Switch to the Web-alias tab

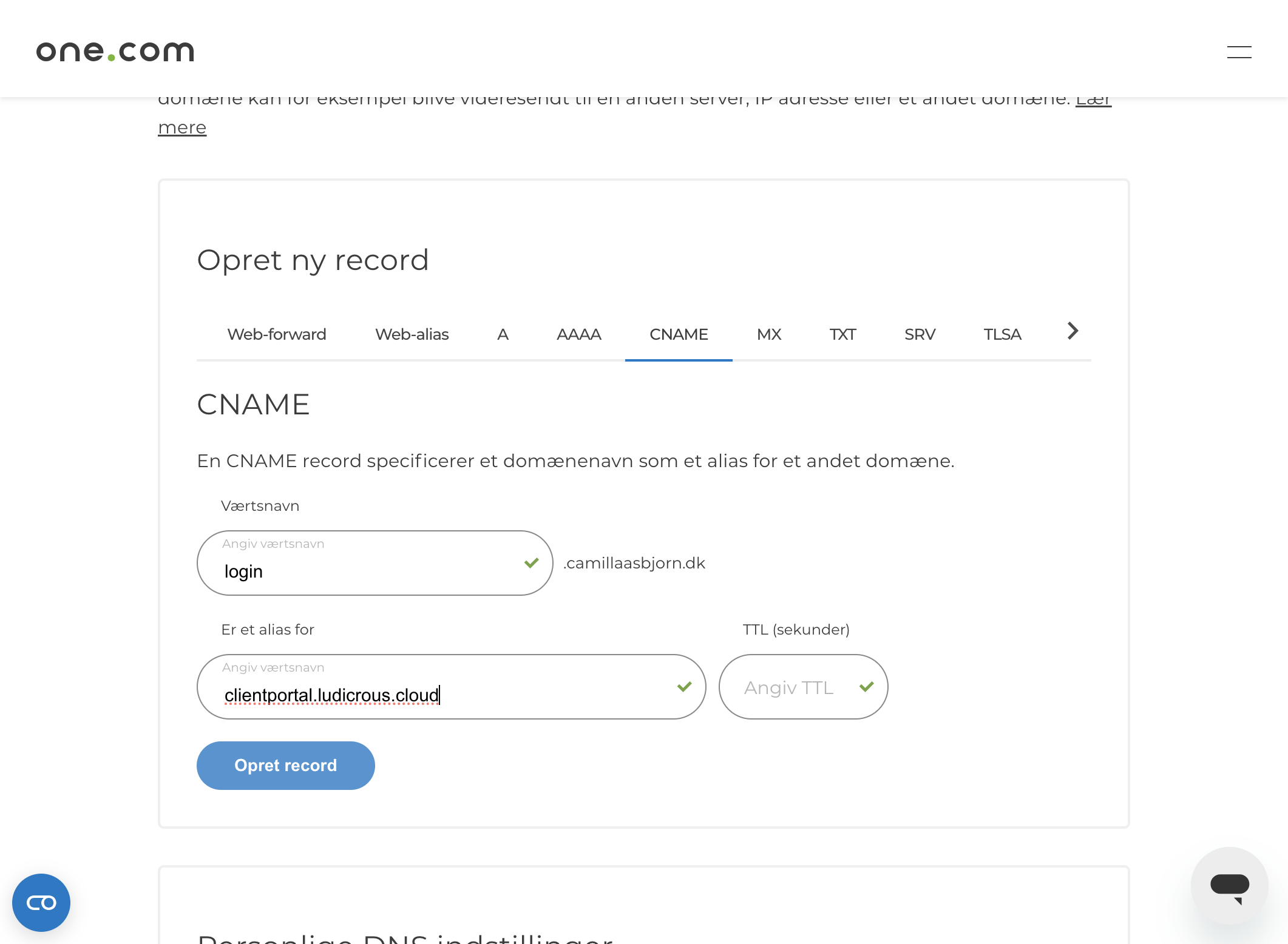pos(412,334)
